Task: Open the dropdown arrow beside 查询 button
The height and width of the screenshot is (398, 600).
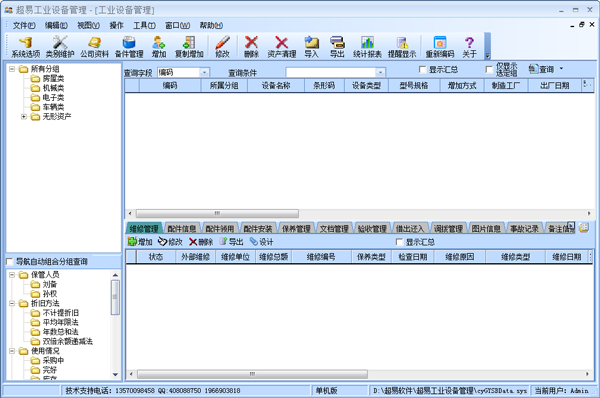Action: click(x=561, y=69)
